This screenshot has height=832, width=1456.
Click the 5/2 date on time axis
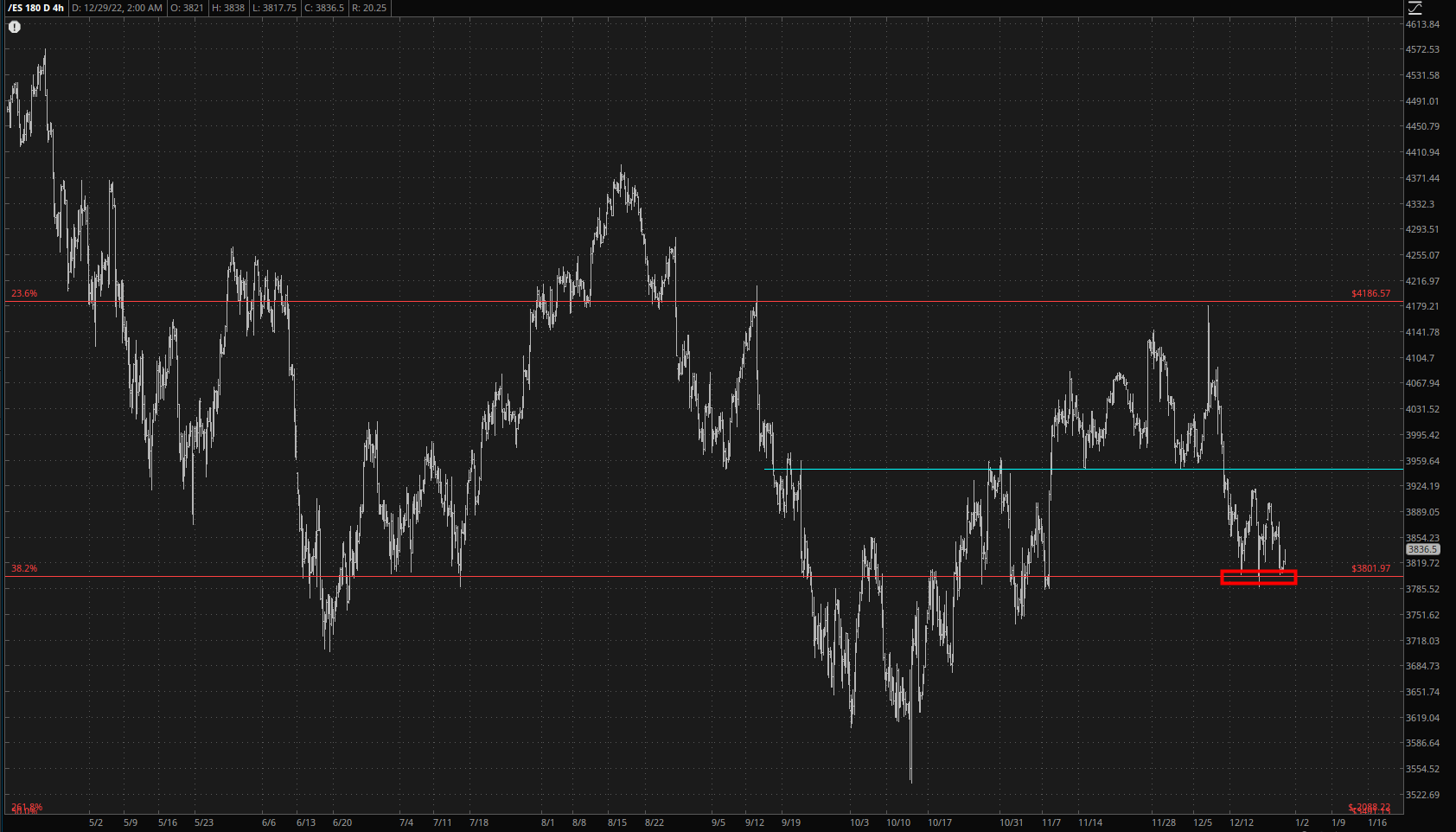[96, 822]
